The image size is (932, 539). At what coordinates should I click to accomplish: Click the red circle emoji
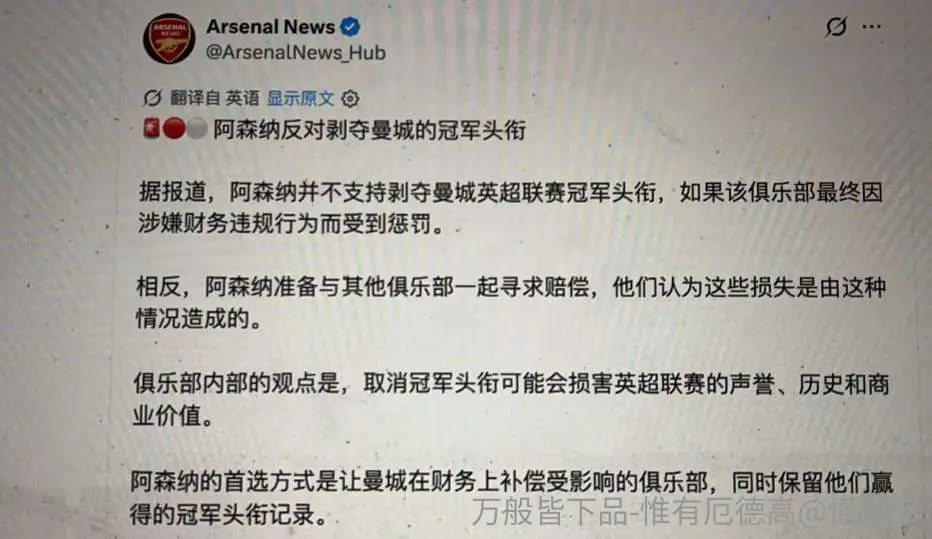pyautogui.click(x=174, y=128)
